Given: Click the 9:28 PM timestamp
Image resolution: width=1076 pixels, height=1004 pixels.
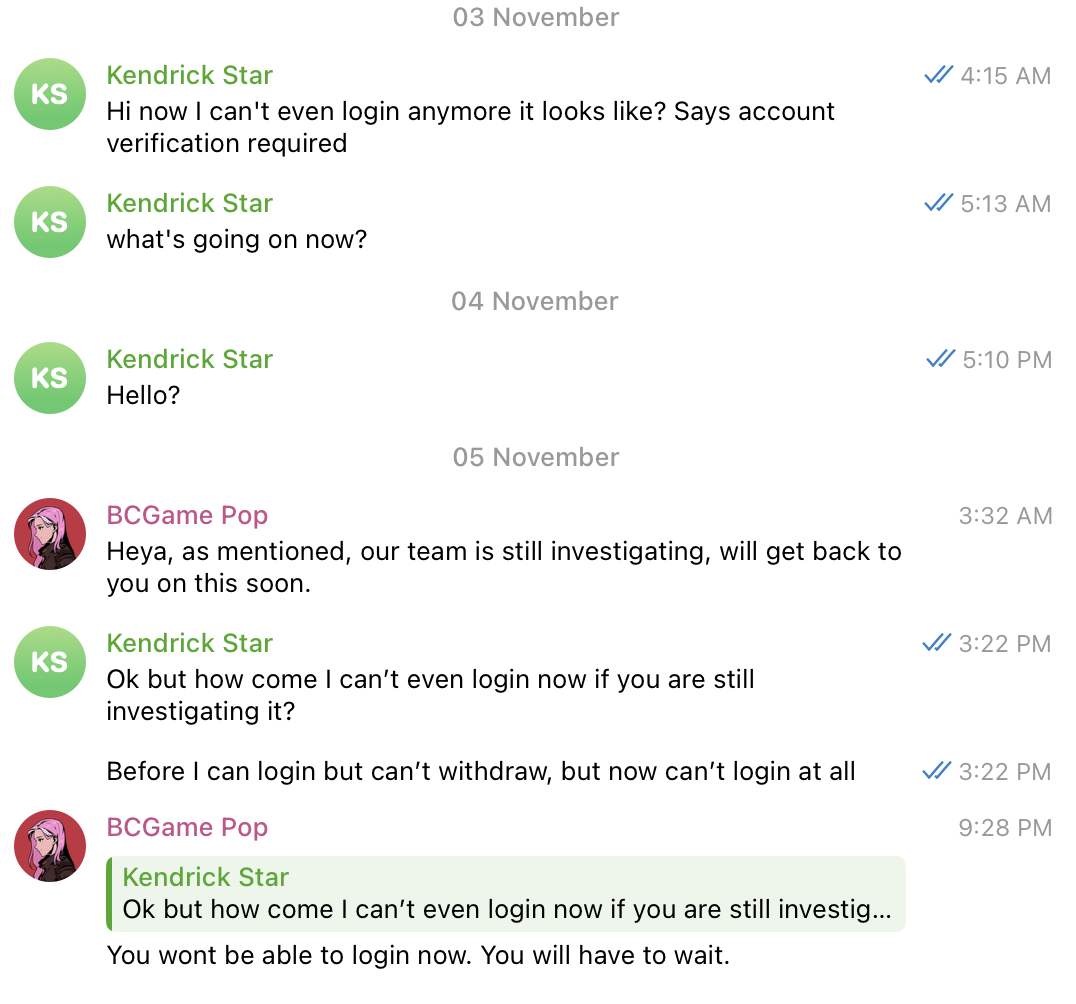Looking at the screenshot, I should coord(1005,828).
